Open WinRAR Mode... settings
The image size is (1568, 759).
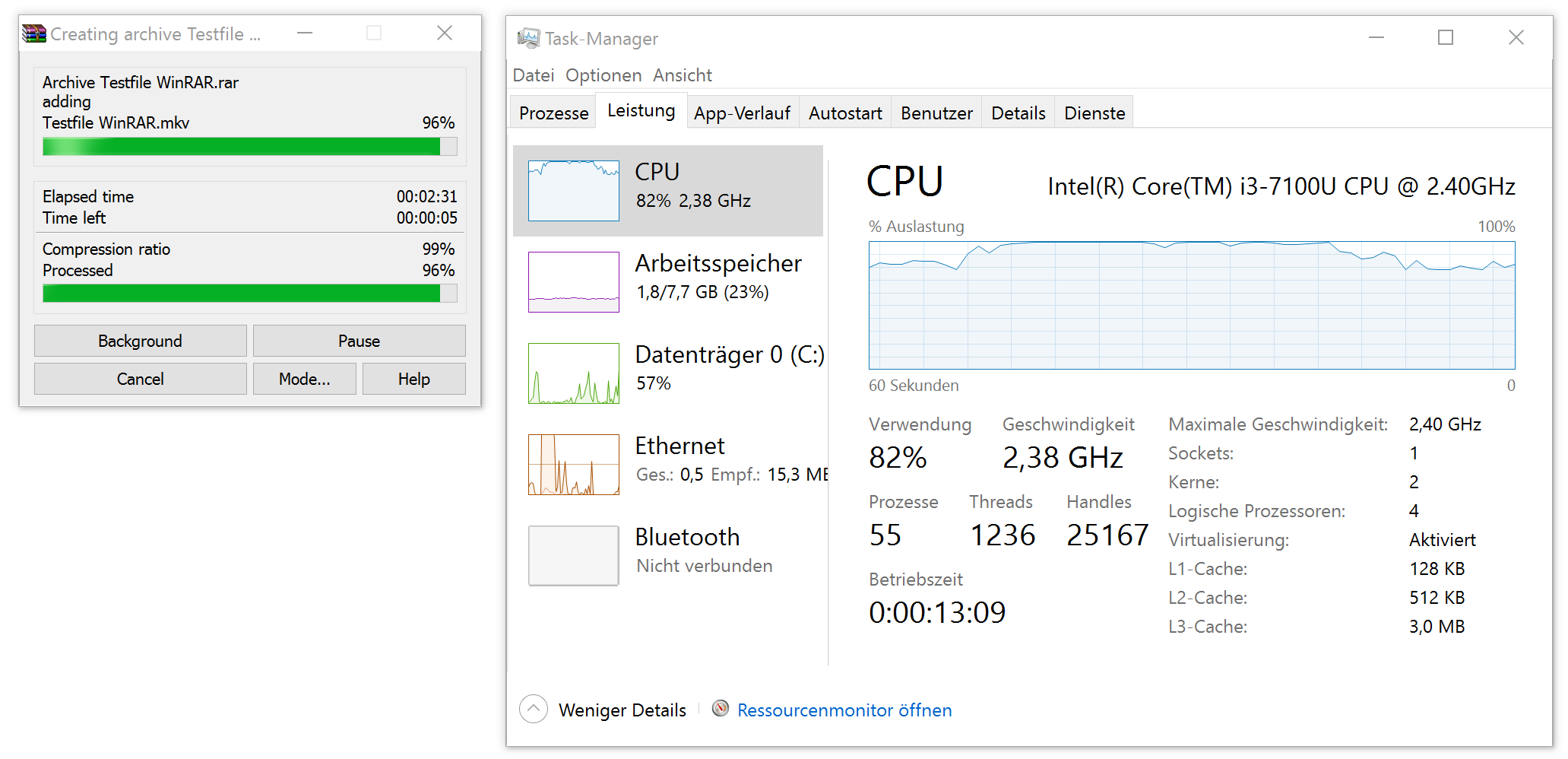(x=305, y=379)
